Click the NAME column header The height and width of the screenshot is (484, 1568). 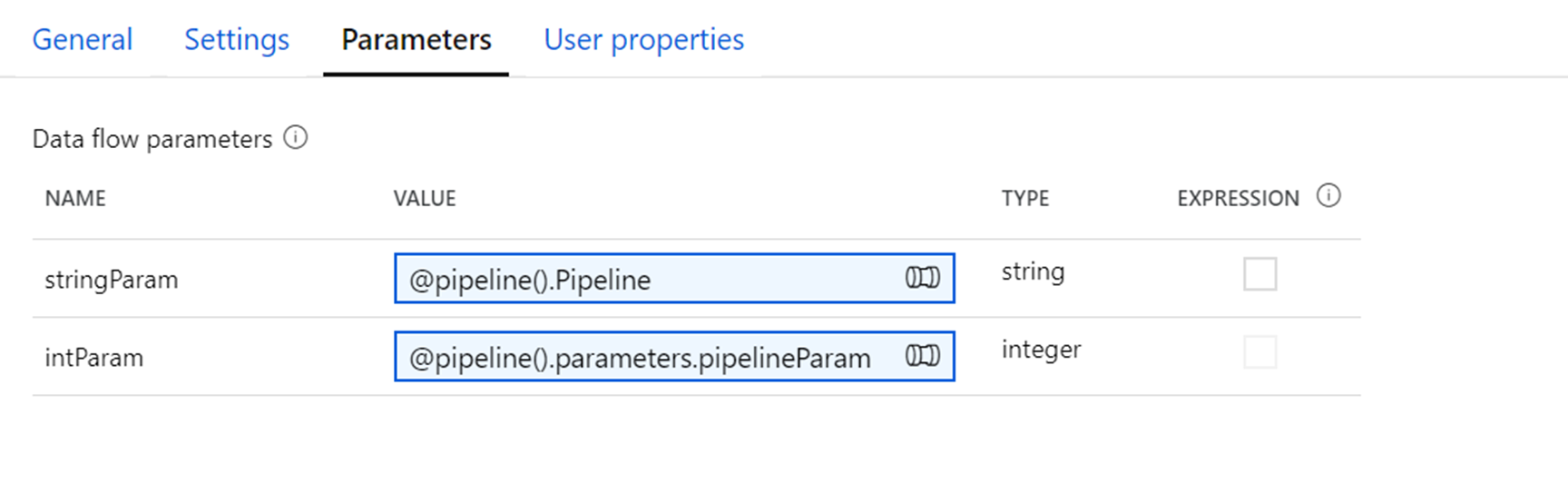tap(75, 199)
